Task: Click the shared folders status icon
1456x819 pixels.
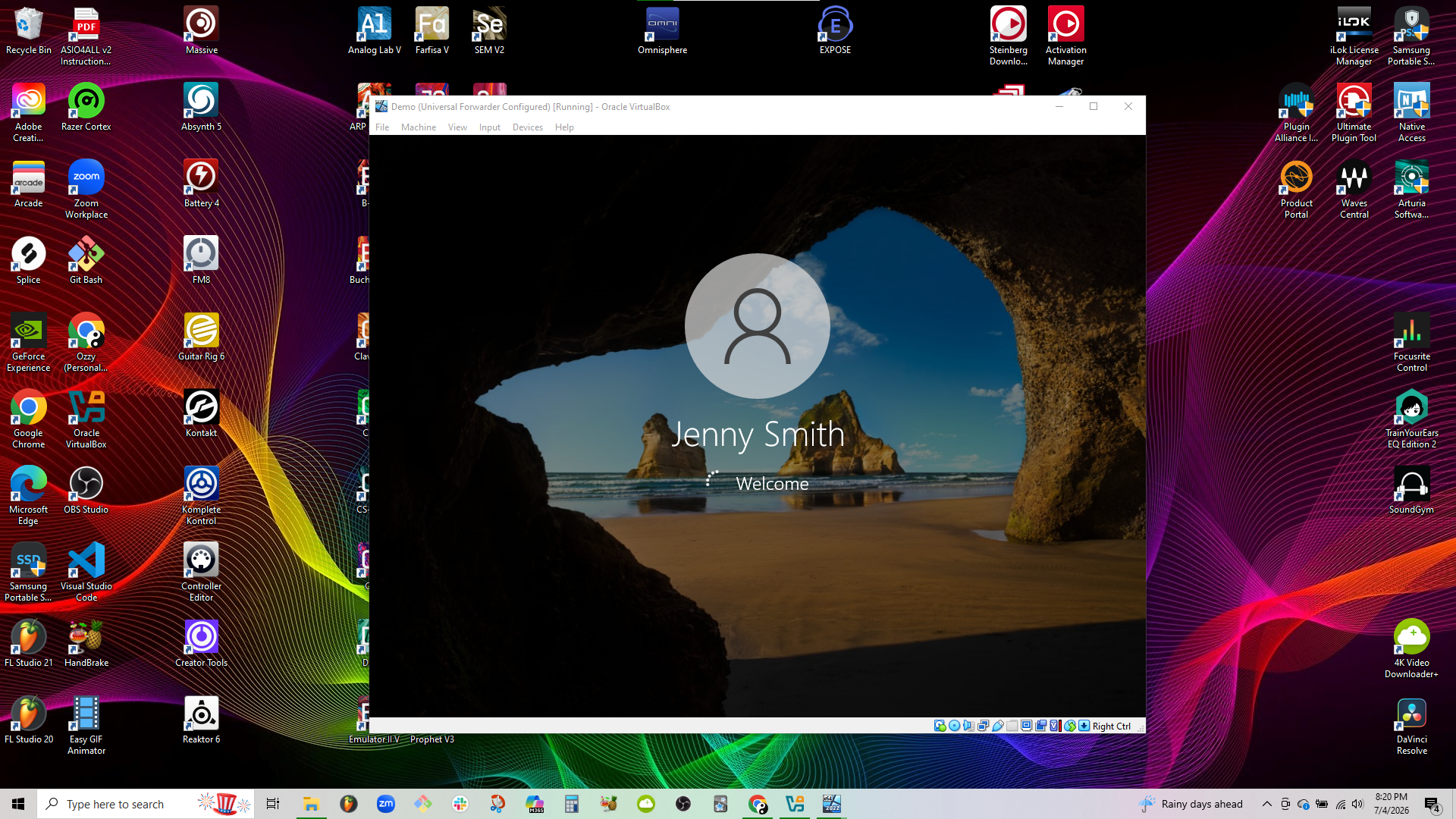Action: 1012,726
